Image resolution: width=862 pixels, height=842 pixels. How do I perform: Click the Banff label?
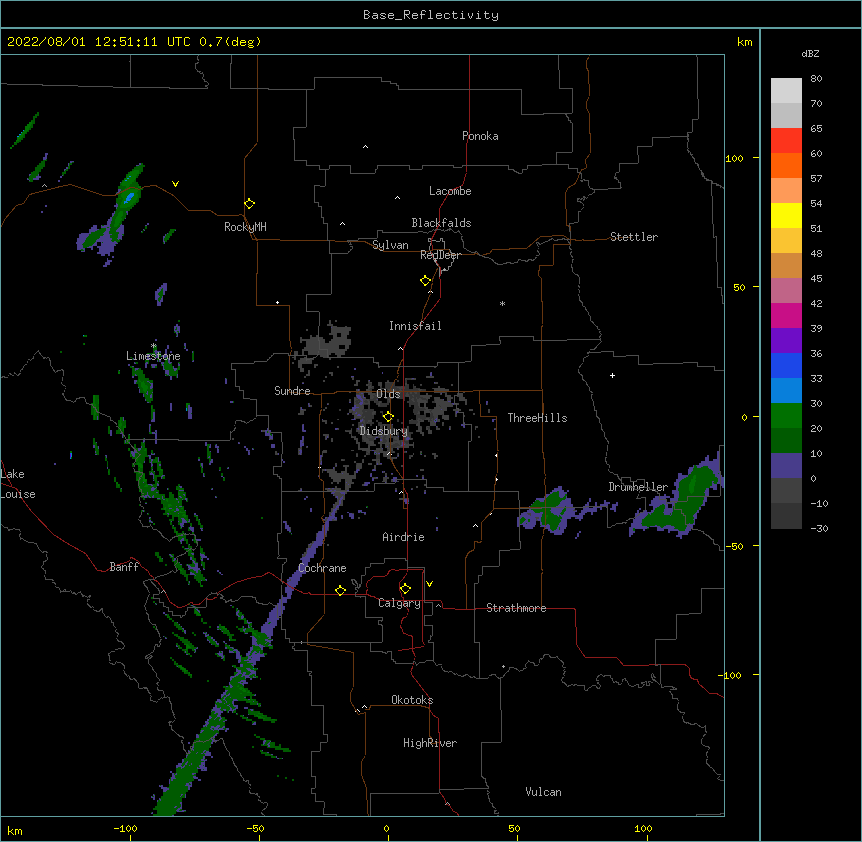pyautogui.click(x=124, y=567)
